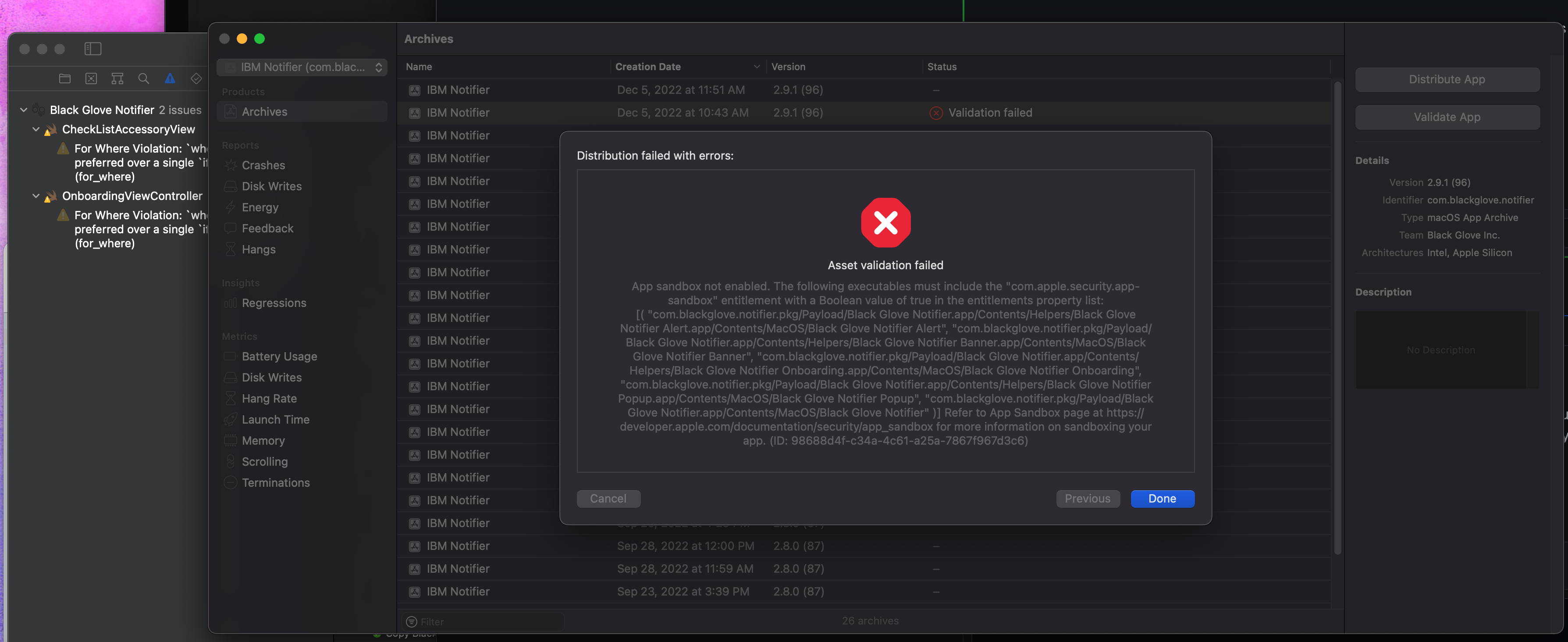
Task: Collapse the Black Glove Notifier issues tree
Action: 24,110
